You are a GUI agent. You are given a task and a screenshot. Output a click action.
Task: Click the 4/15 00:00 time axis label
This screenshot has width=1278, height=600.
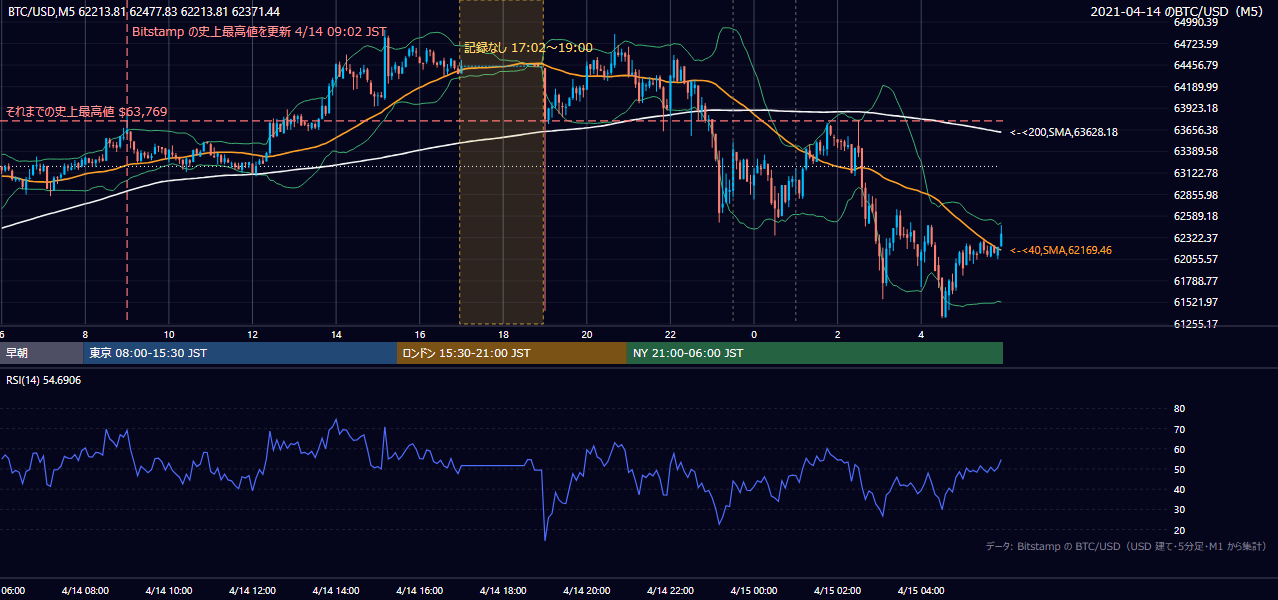point(754,590)
